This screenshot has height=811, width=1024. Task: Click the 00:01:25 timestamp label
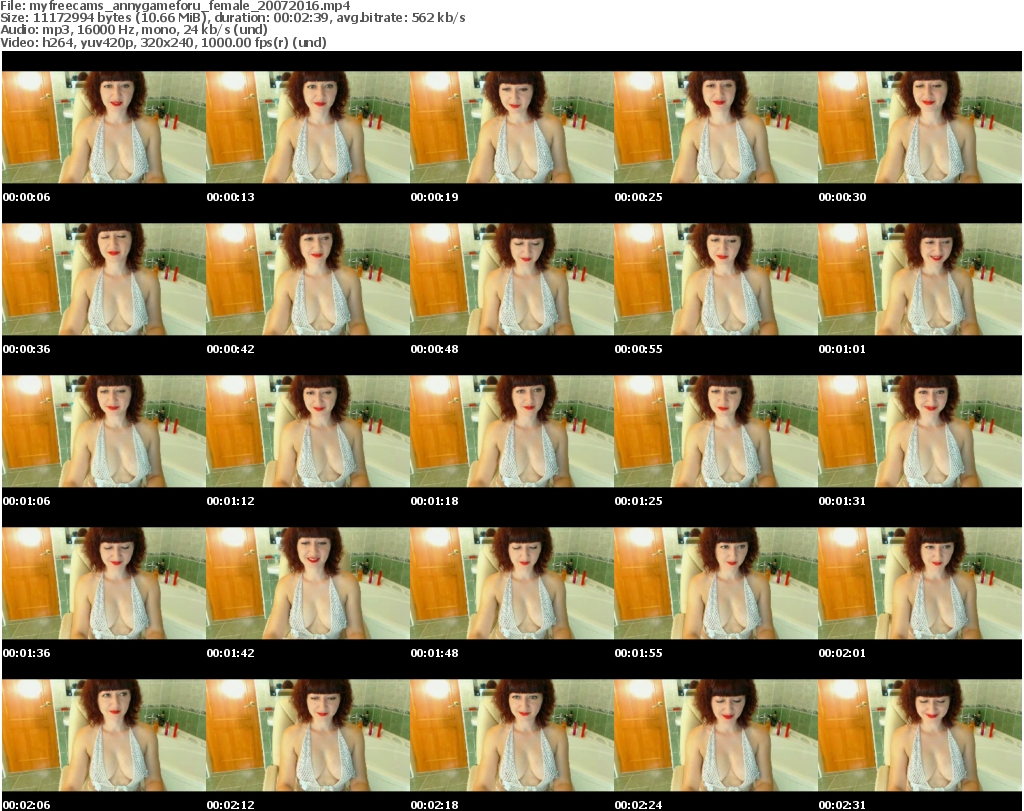(x=638, y=501)
